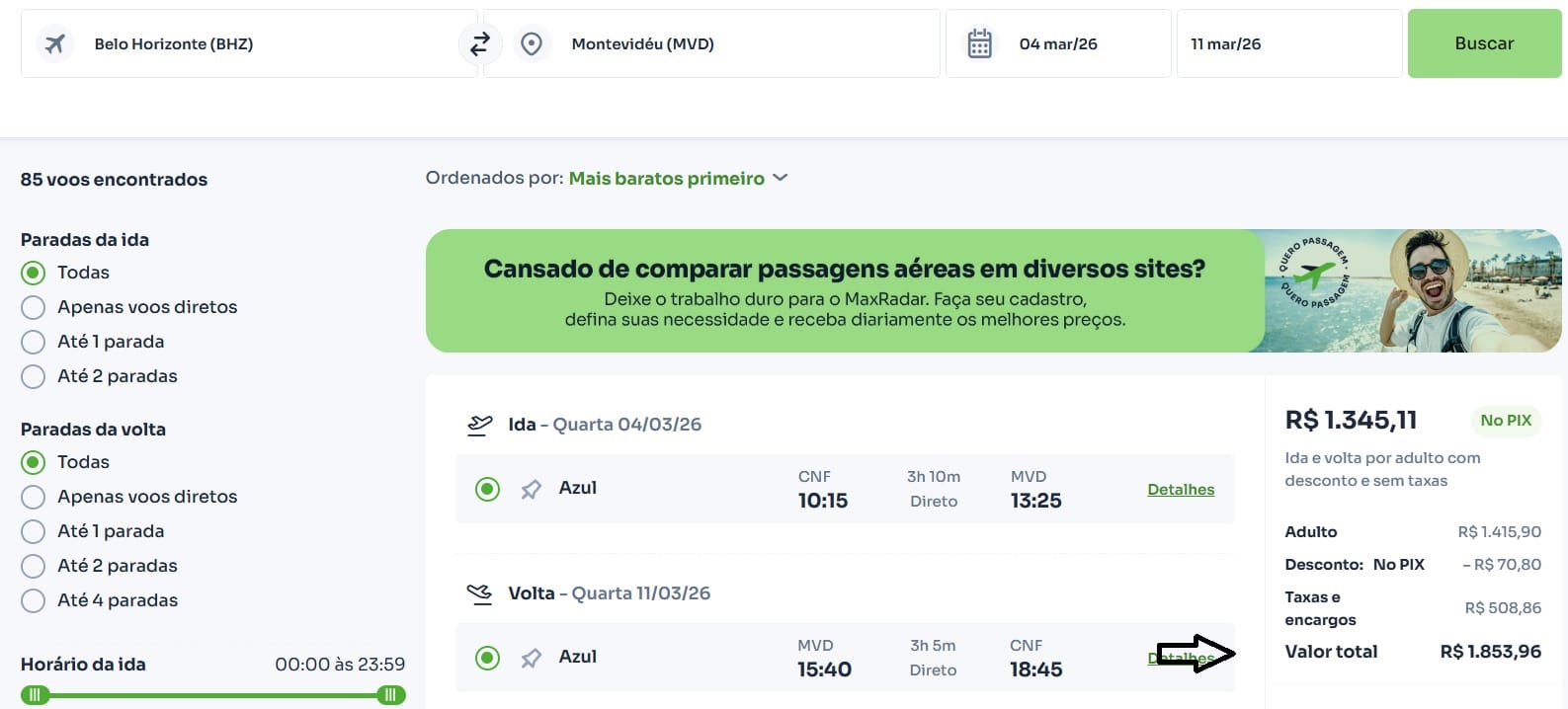Open the Mais baratos primeiro sort dropdown
This screenshot has width=1568, height=709.
(678, 179)
